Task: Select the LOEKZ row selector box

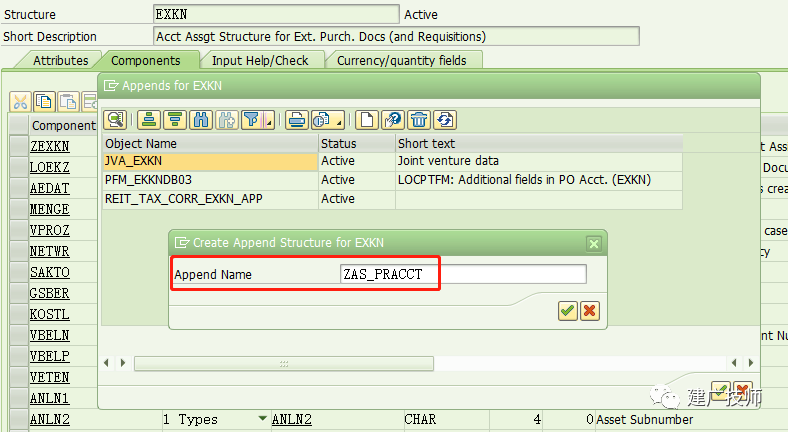Action: [x=19, y=167]
